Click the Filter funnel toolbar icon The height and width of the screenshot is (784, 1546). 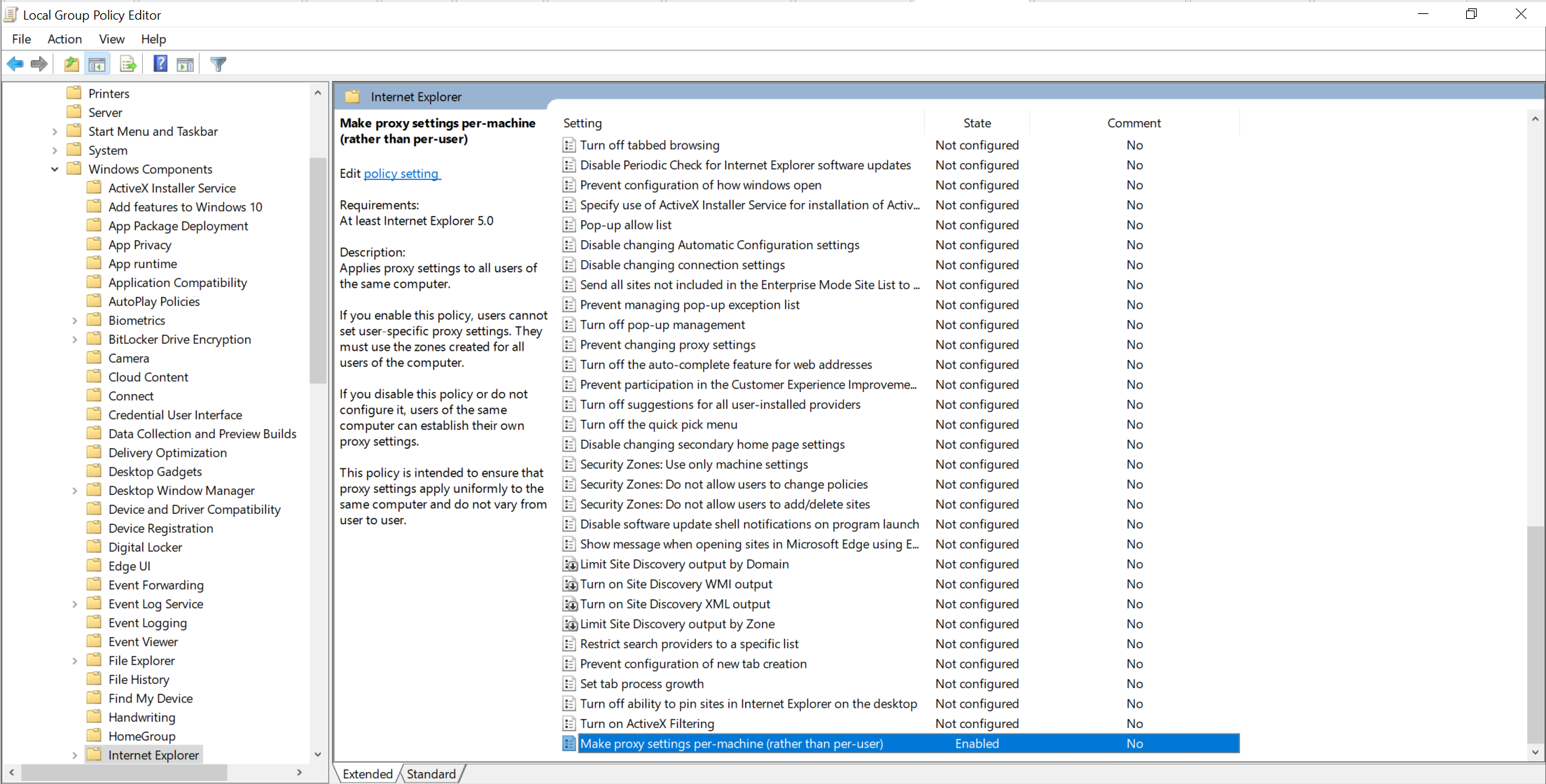(218, 64)
